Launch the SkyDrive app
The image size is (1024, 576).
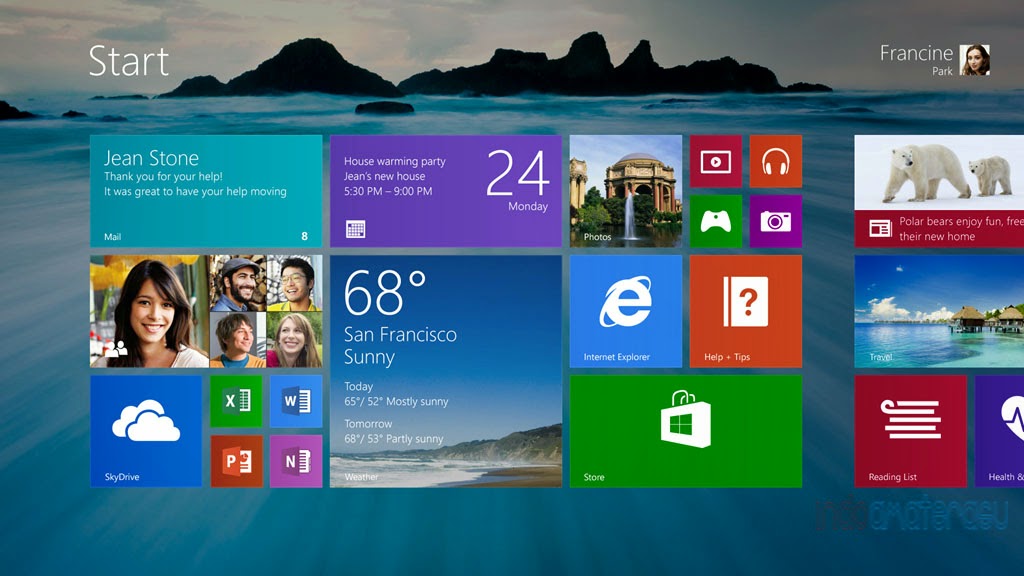pos(147,430)
